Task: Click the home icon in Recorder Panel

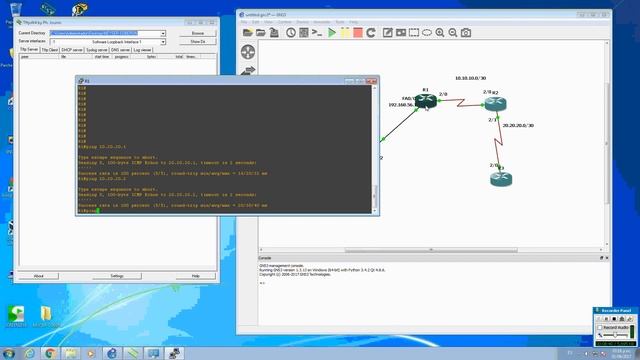Action: coord(622,318)
